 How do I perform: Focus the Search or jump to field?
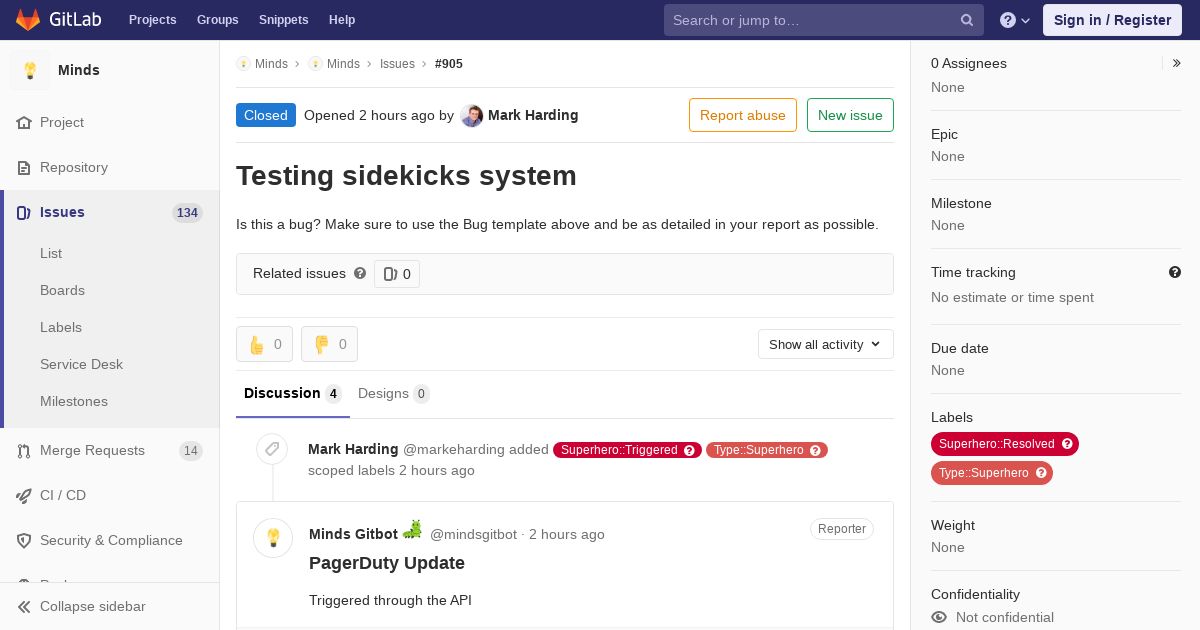(824, 20)
